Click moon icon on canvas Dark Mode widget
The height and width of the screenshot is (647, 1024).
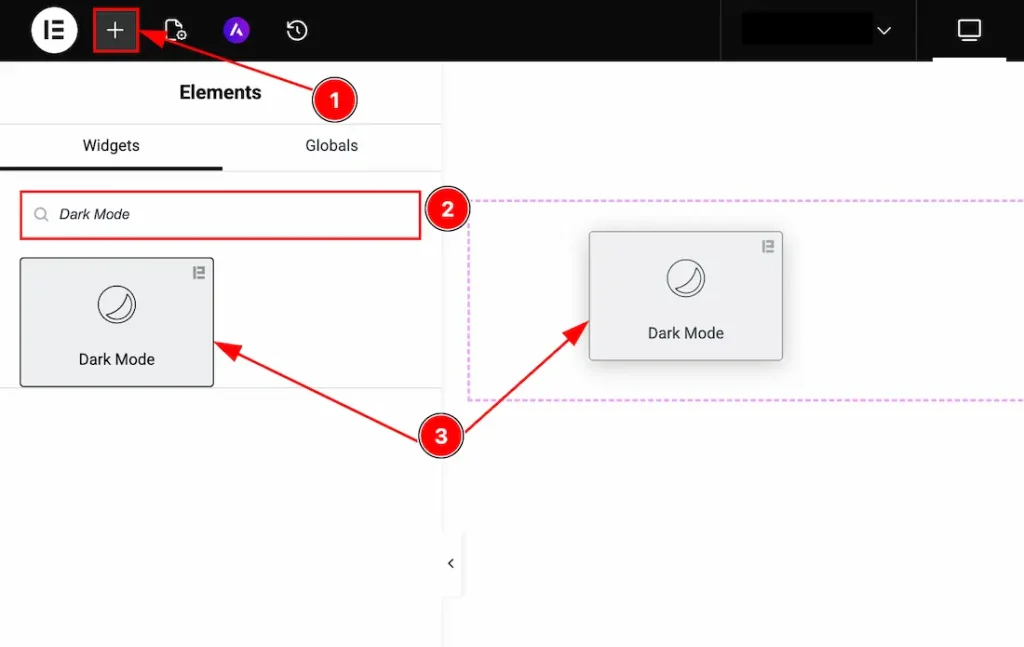(x=686, y=279)
